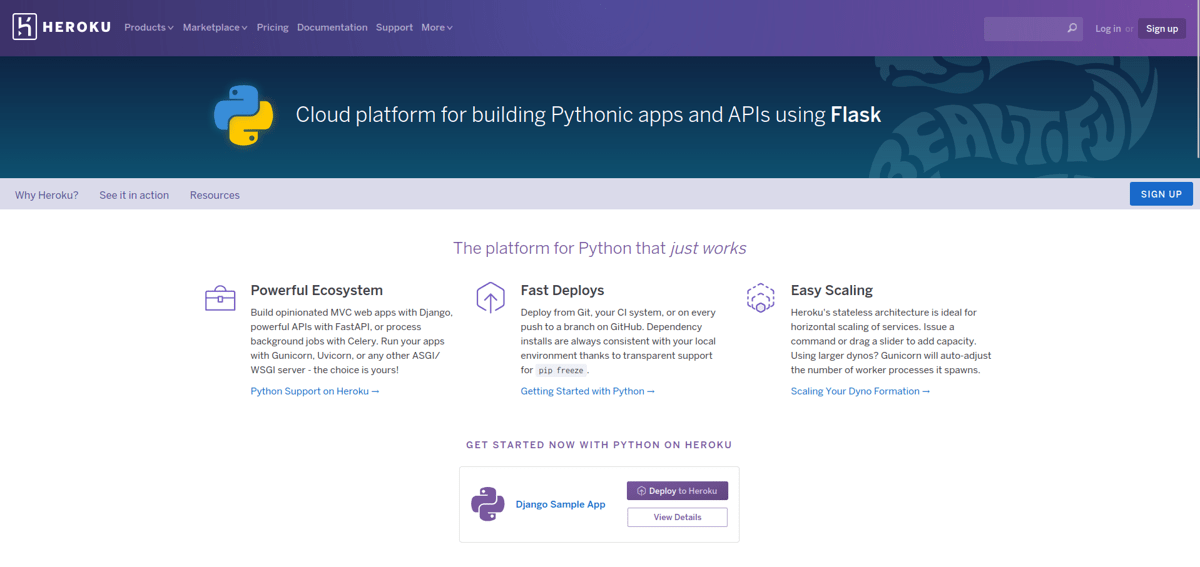The image size is (1200, 567).
Task: Open the More dropdown in the navigation
Action: [x=437, y=28]
